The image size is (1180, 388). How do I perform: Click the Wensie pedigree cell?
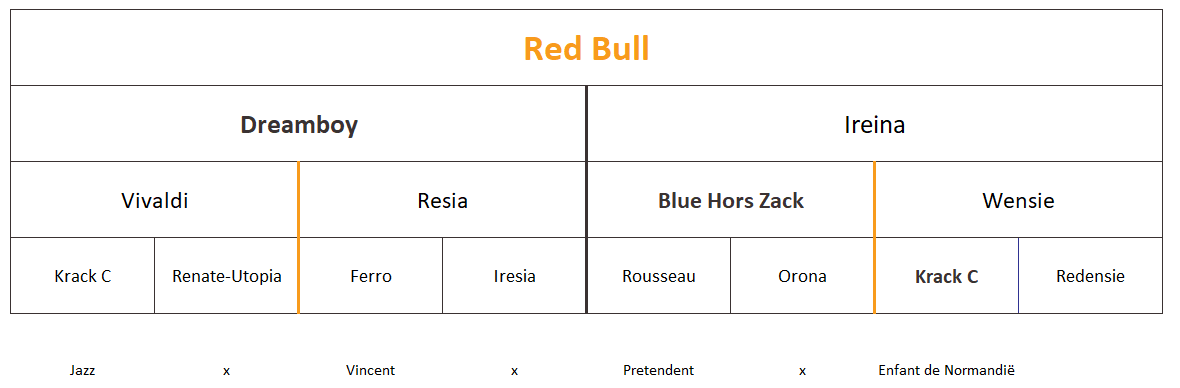click(1018, 200)
